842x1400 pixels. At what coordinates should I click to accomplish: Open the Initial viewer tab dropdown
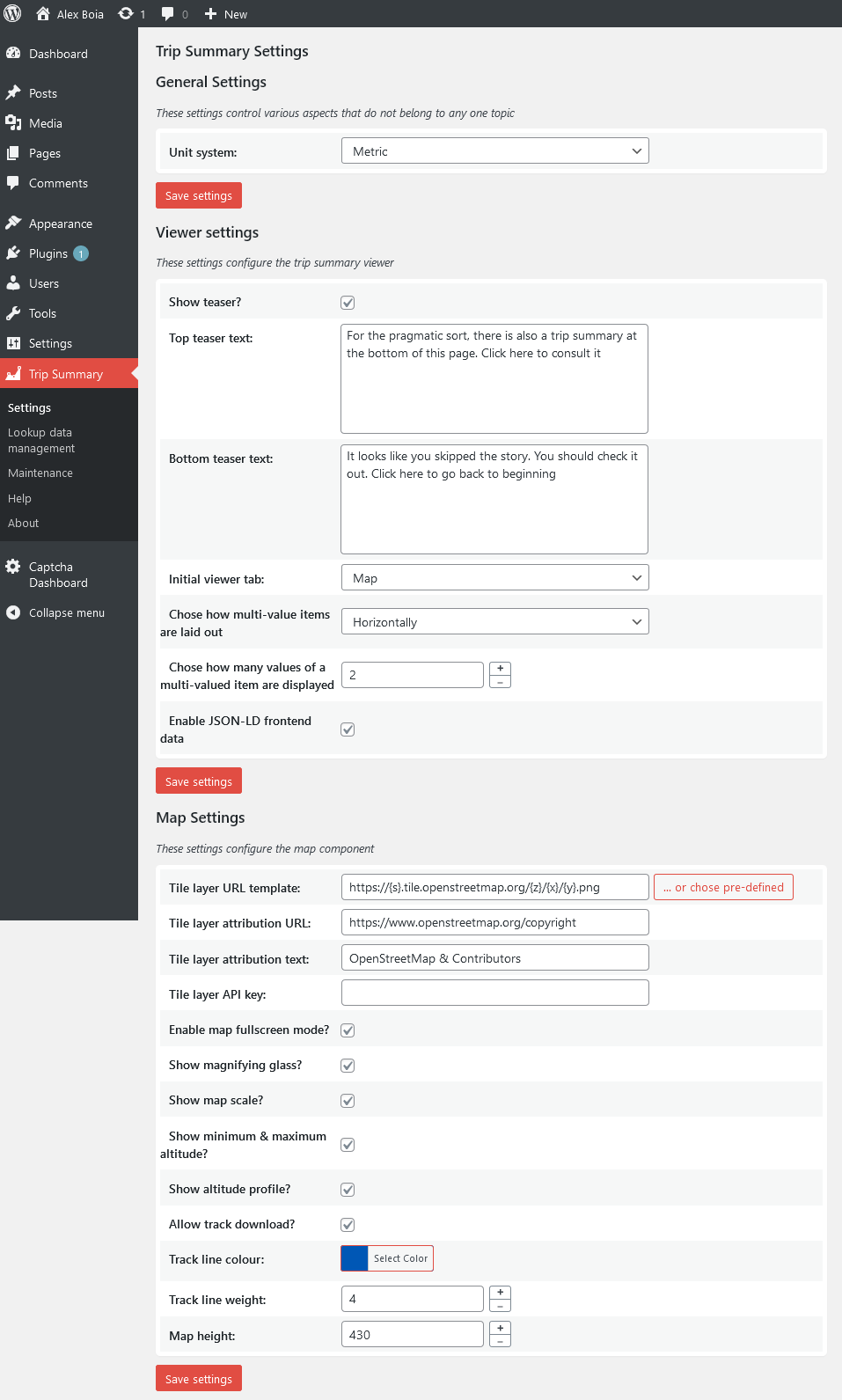coord(494,578)
